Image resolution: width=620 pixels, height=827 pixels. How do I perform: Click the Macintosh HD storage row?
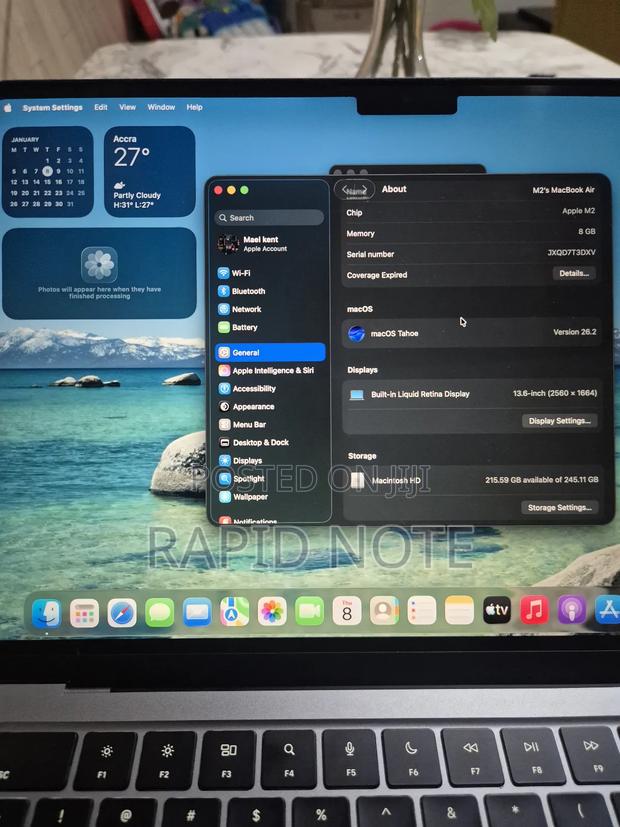[472, 480]
